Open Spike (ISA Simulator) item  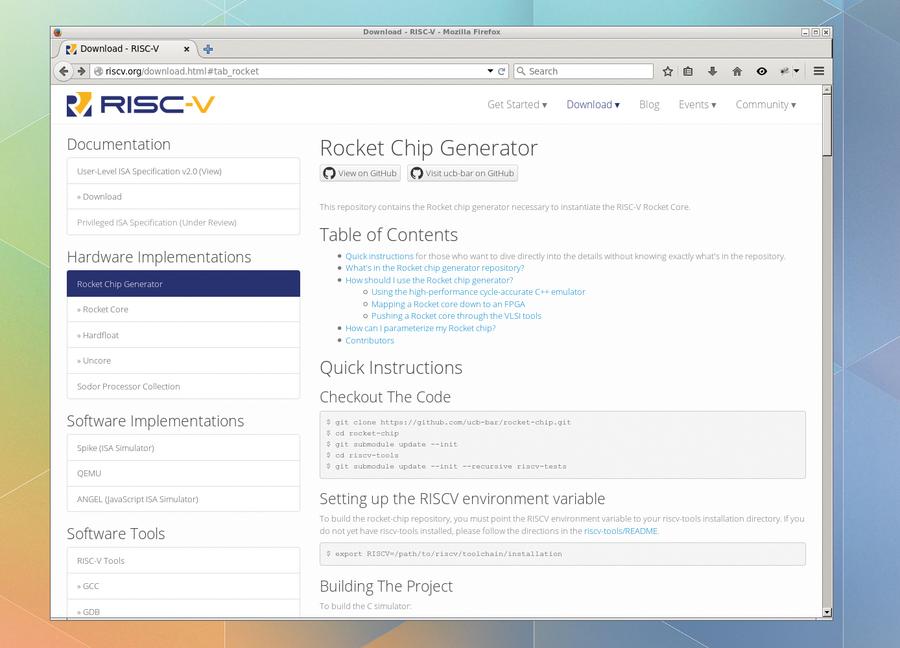[x=183, y=448]
